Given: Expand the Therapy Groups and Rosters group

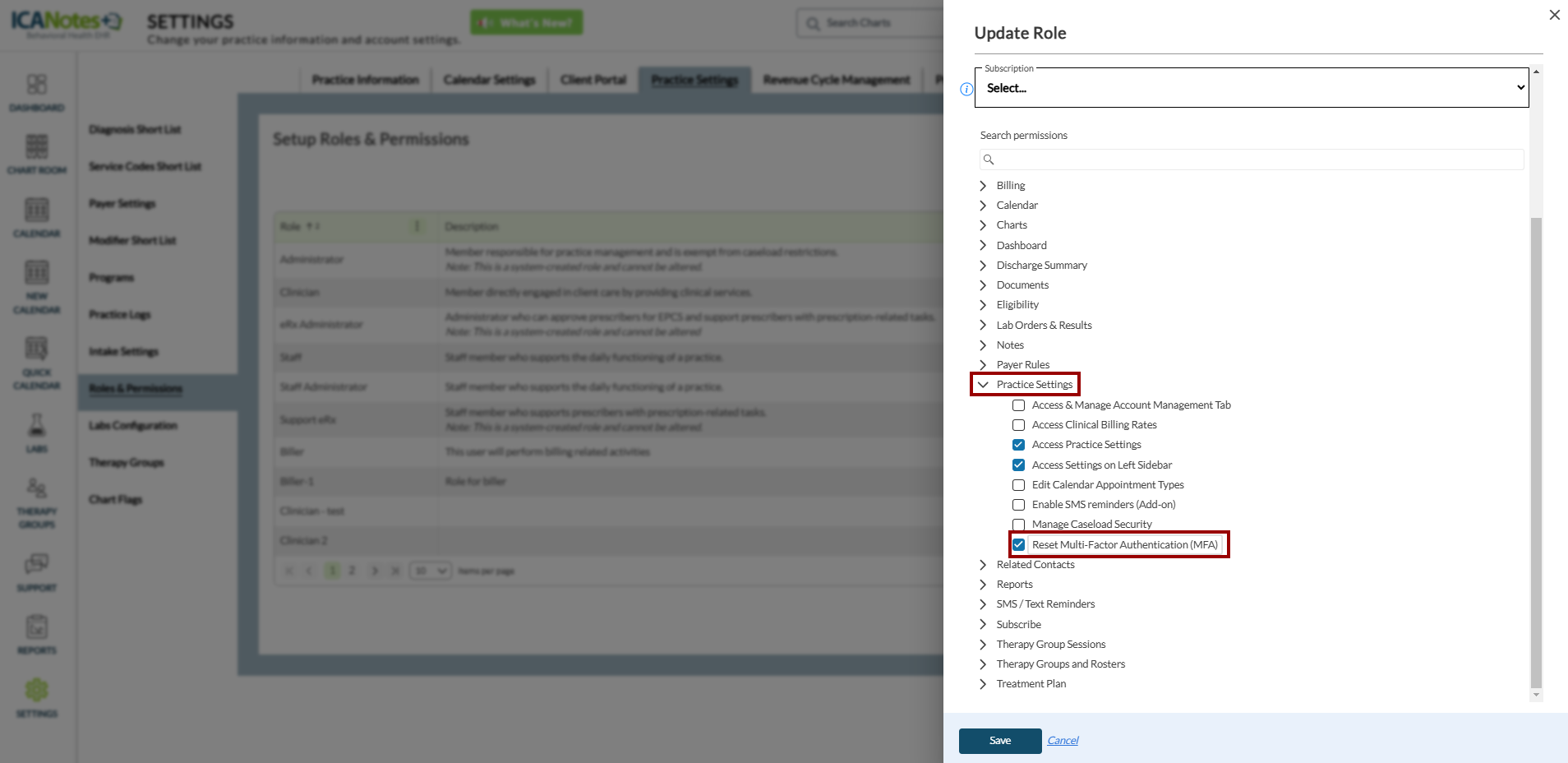Looking at the screenshot, I should point(983,664).
